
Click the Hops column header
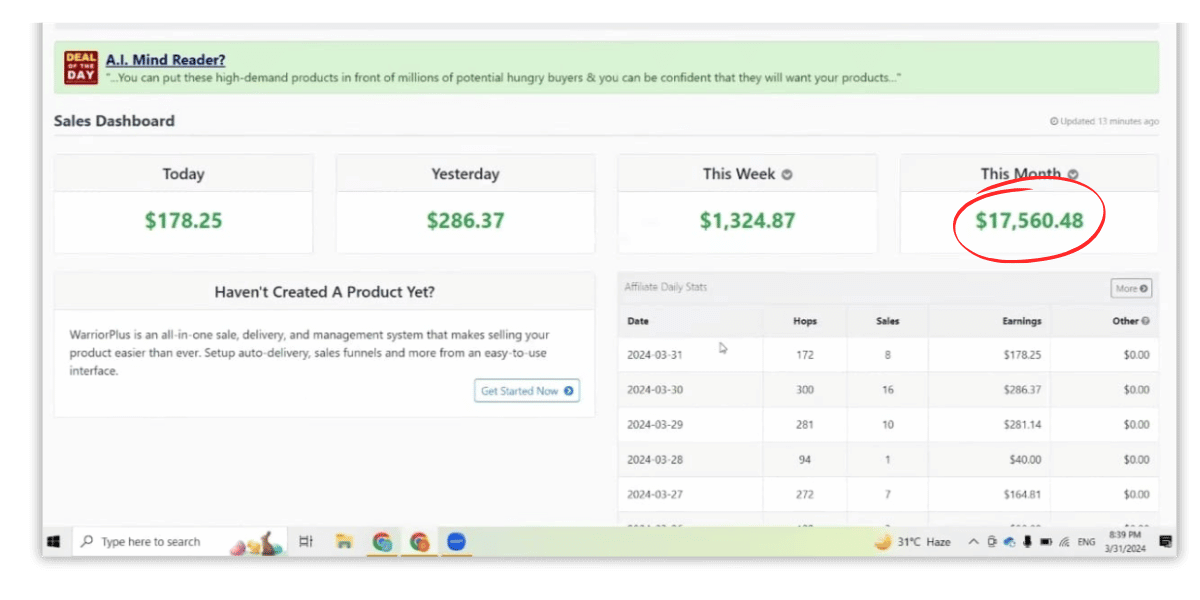tap(804, 321)
